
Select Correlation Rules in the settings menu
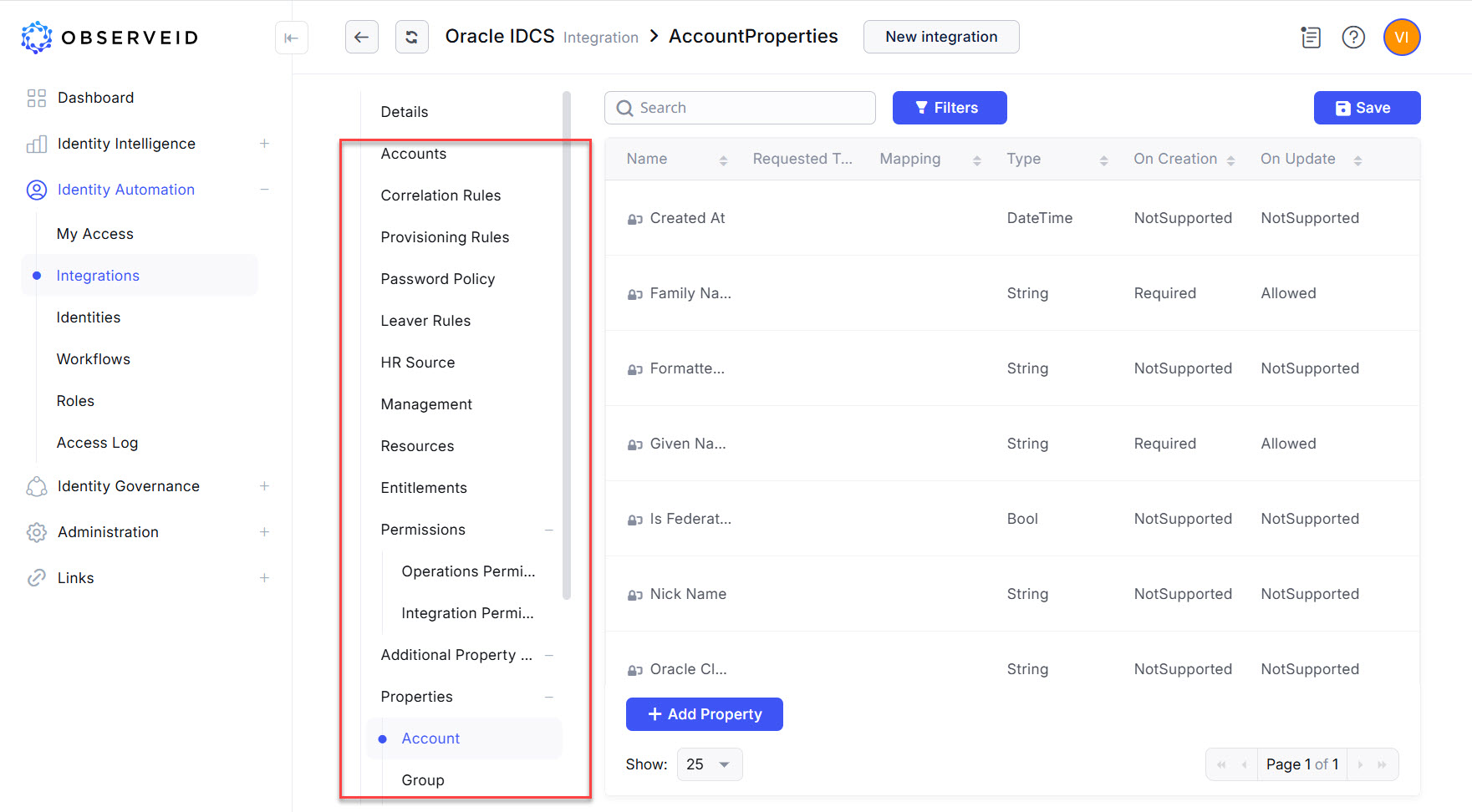(x=441, y=195)
